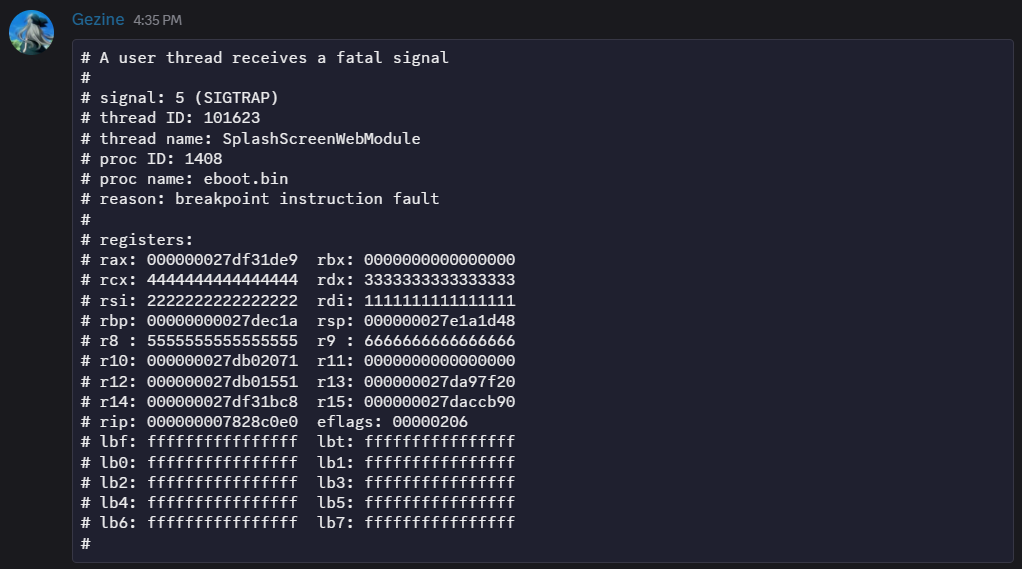Click Gezine's profile avatar
Image resolution: width=1022 pixels, height=569 pixels.
point(31,32)
